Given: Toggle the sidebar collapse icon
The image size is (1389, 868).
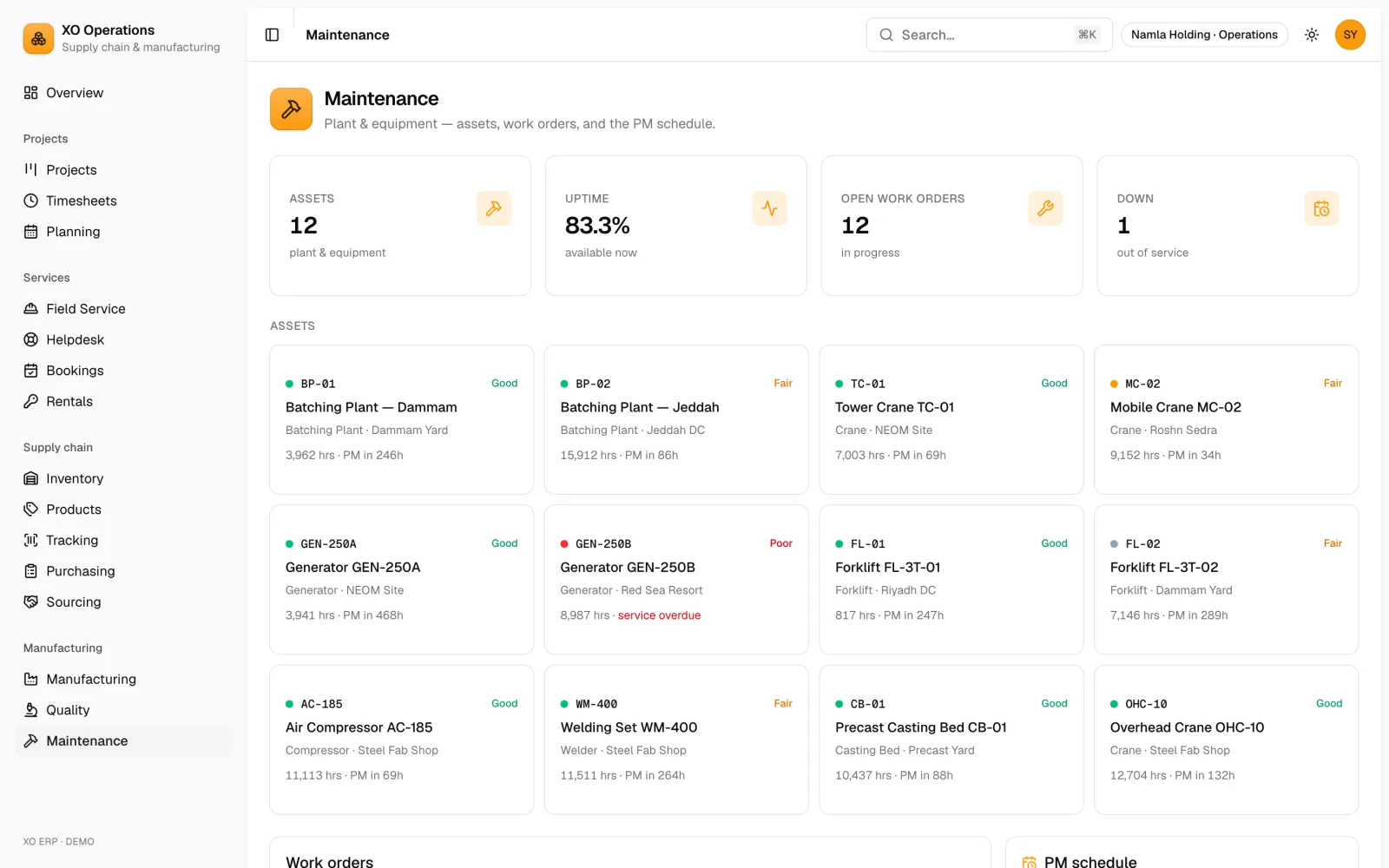Looking at the screenshot, I should [x=272, y=35].
